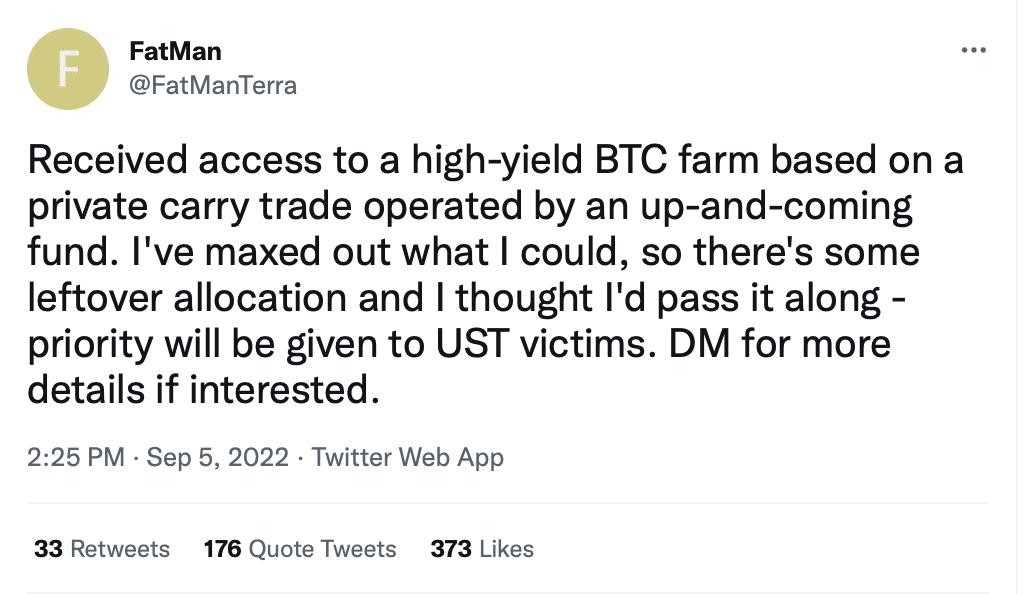Select the Twitter Web App source label

(408, 458)
